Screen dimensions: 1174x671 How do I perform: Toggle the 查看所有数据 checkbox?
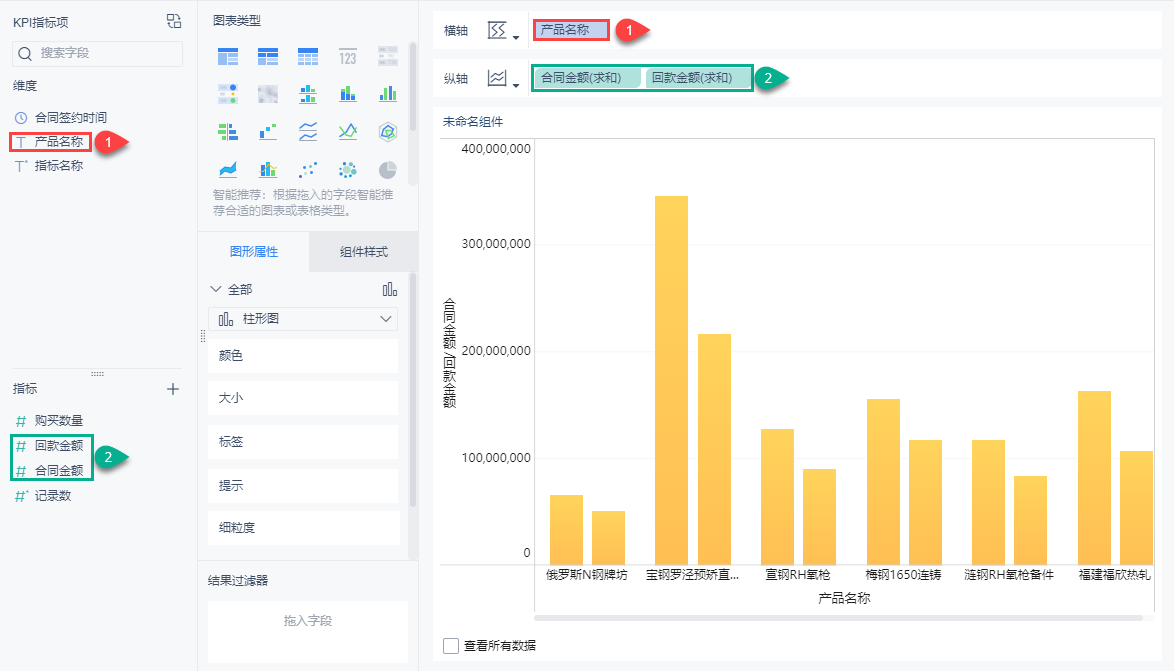451,646
